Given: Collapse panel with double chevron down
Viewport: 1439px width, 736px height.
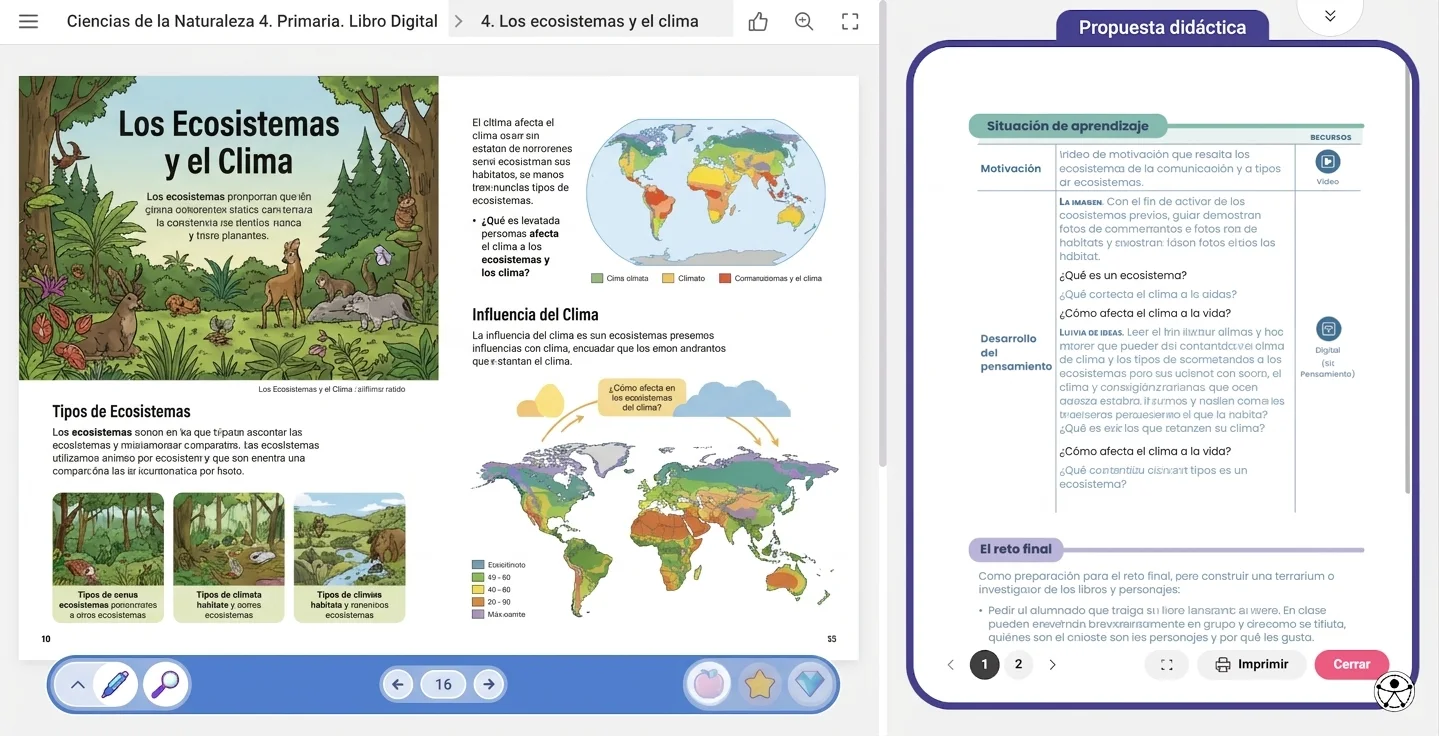Looking at the screenshot, I should [x=1329, y=16].
